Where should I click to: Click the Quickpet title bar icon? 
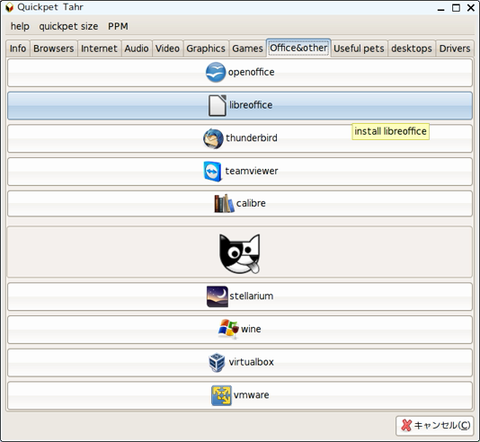(x=9, y=7)
